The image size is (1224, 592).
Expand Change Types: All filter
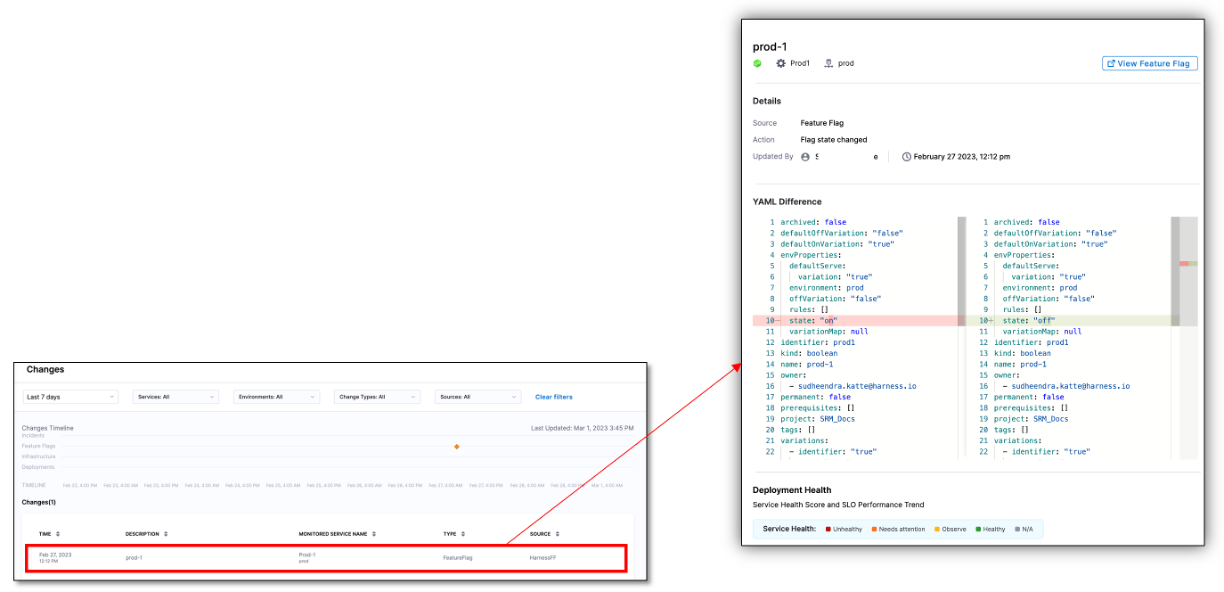click(377, 397)
